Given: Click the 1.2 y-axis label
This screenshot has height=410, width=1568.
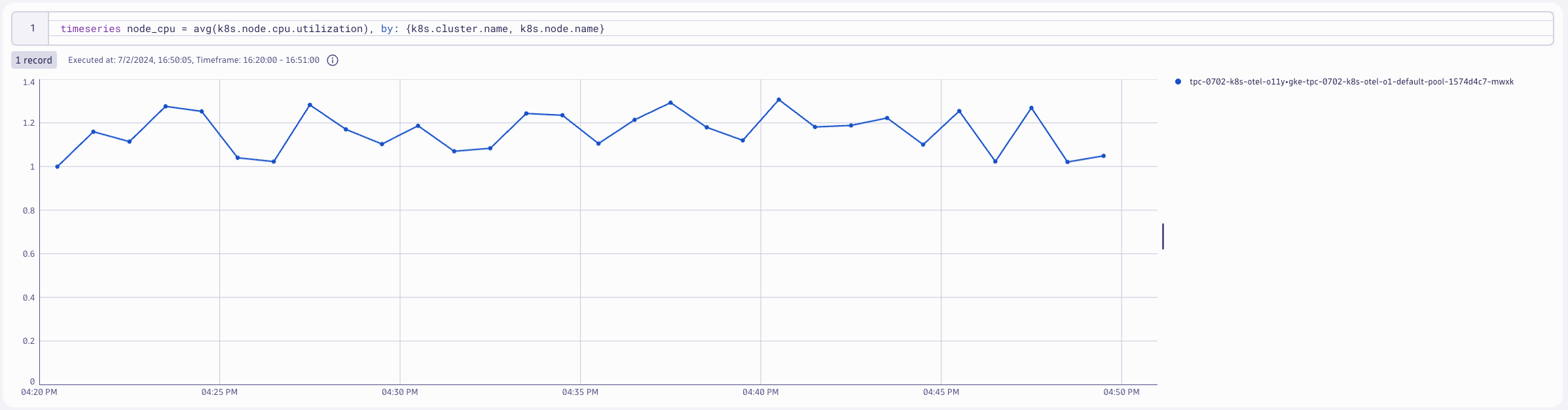Looking at the screenshot, I should point(29,123).
